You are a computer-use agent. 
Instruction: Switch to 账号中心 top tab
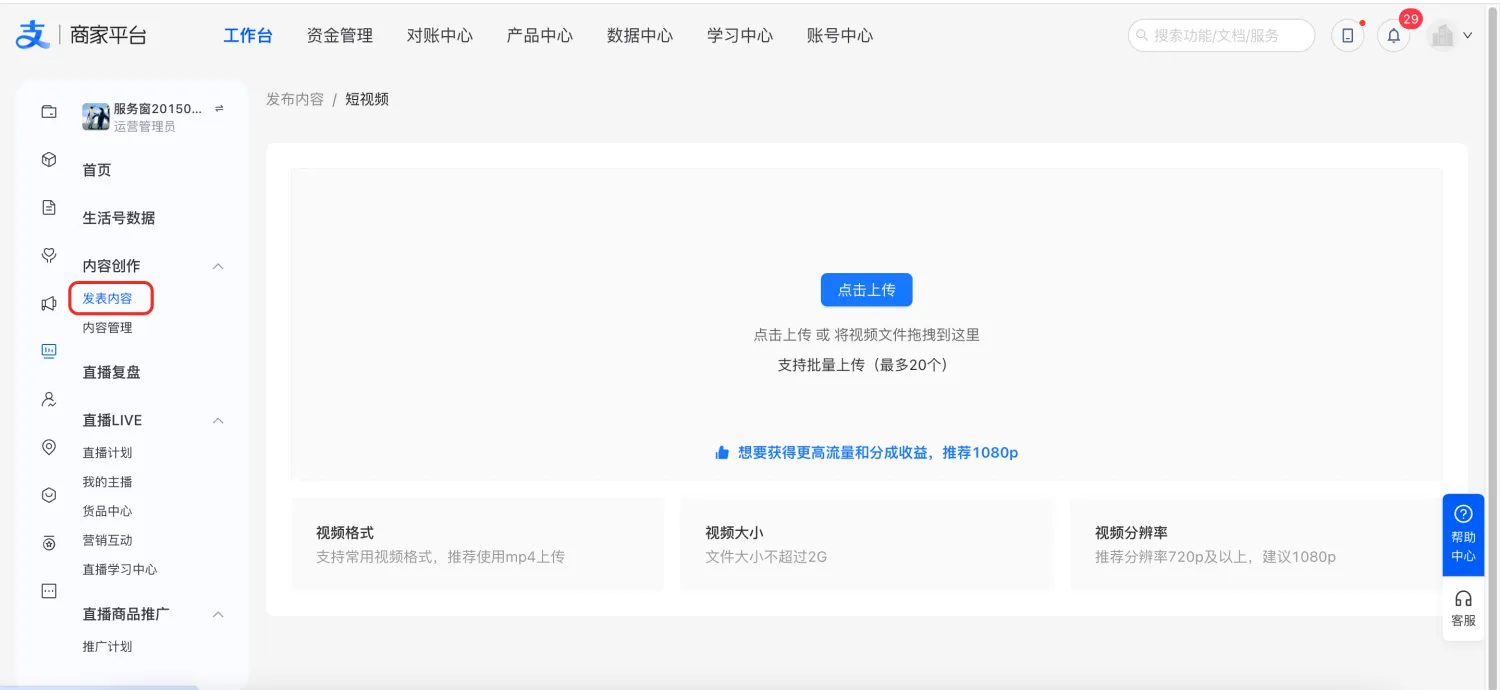tap(840, 36)
